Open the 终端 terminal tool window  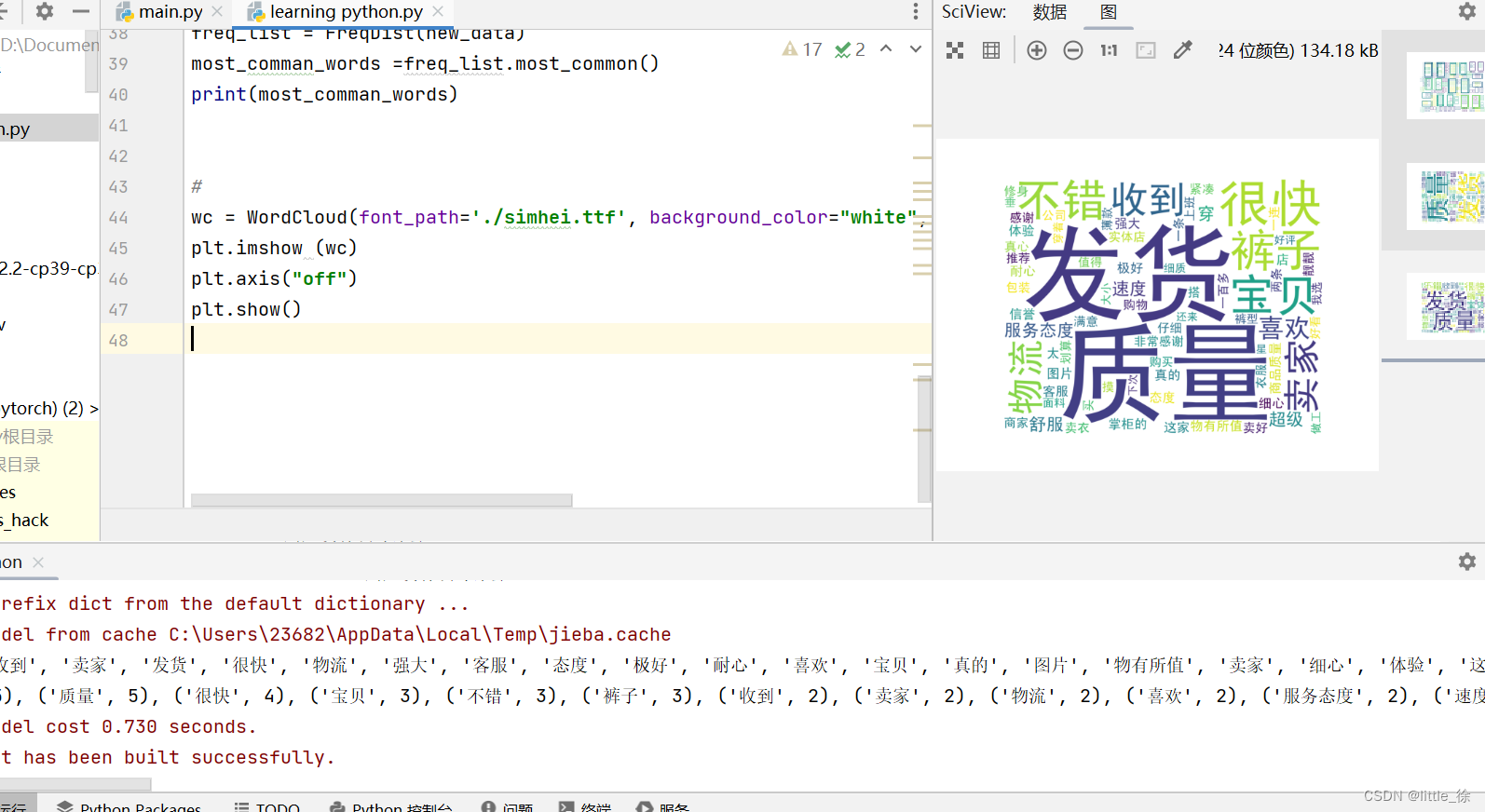click(585, 806)
